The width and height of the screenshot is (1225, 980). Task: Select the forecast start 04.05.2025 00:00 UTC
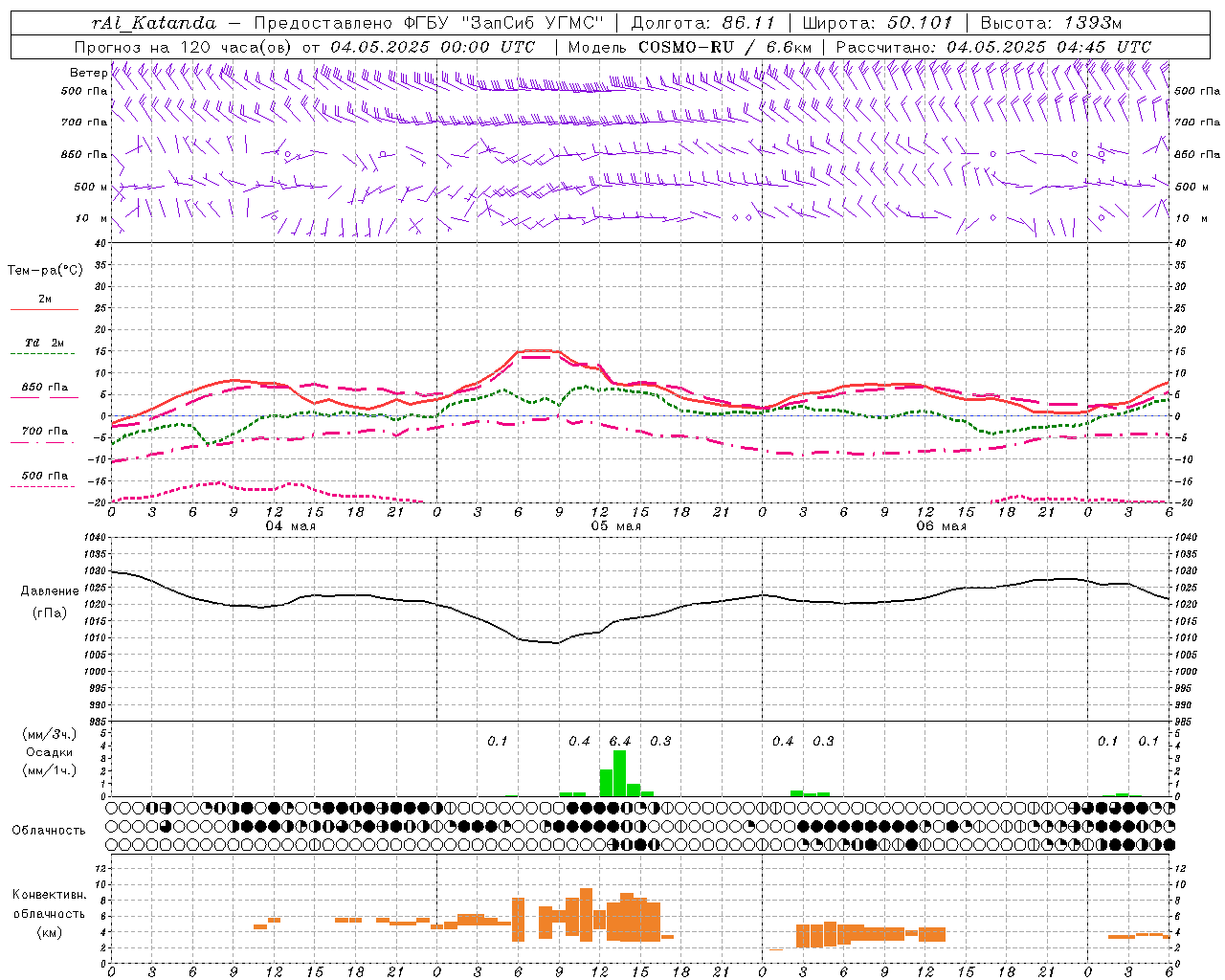tap(433, 47)
